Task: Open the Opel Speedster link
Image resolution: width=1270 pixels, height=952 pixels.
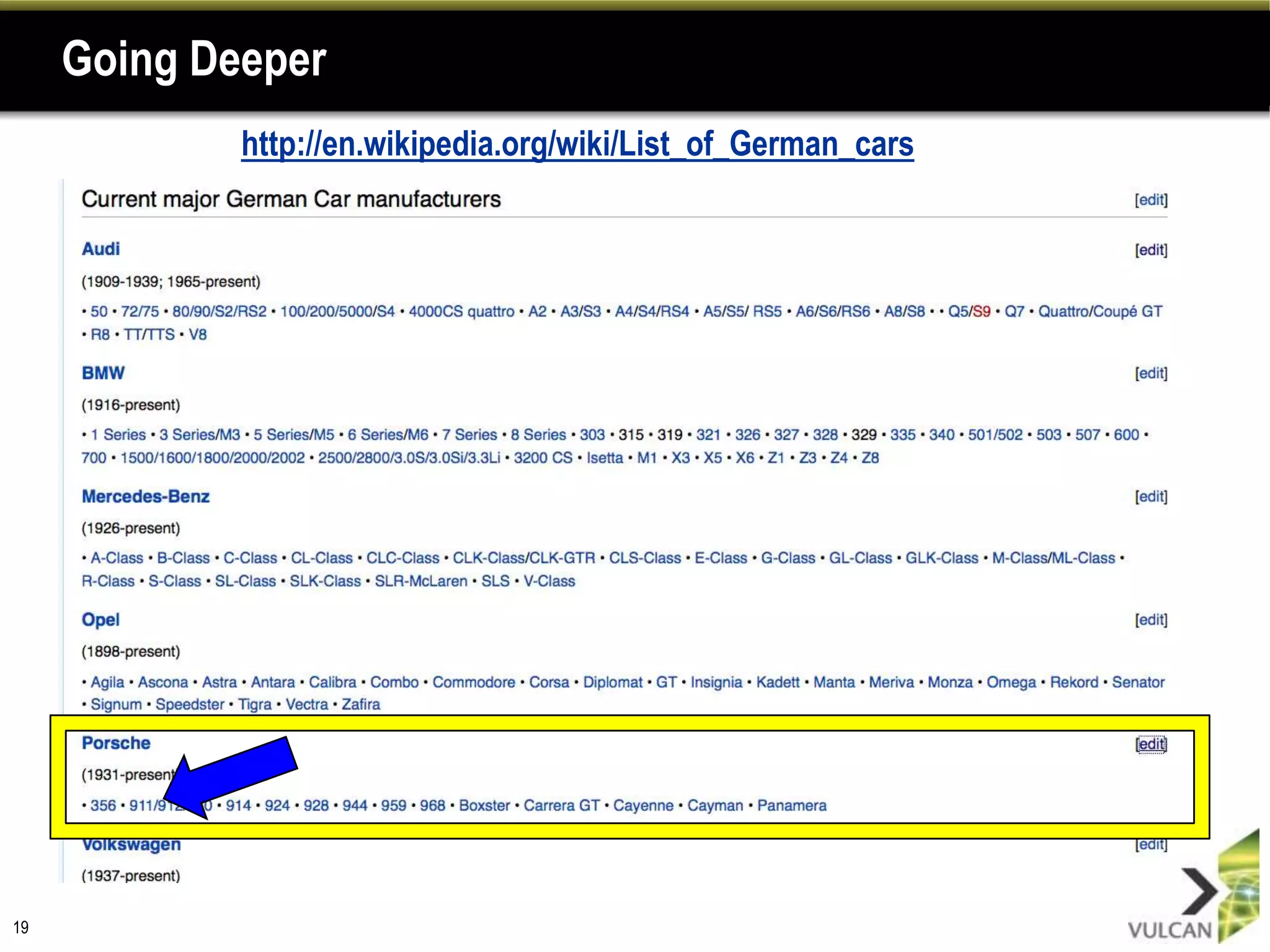Action: (190, 705)
